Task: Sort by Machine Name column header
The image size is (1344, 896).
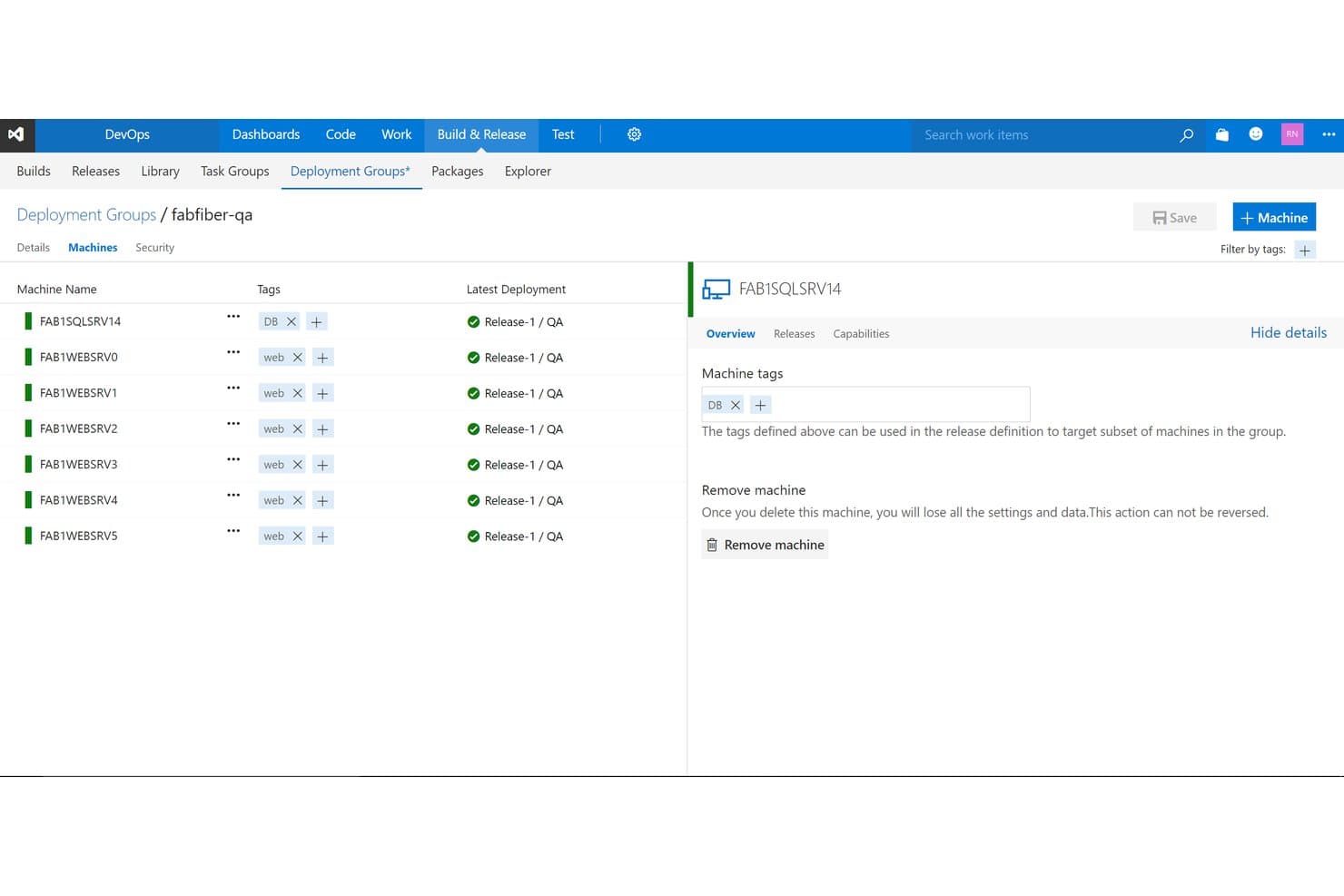Action: click(x=56, y=290)
